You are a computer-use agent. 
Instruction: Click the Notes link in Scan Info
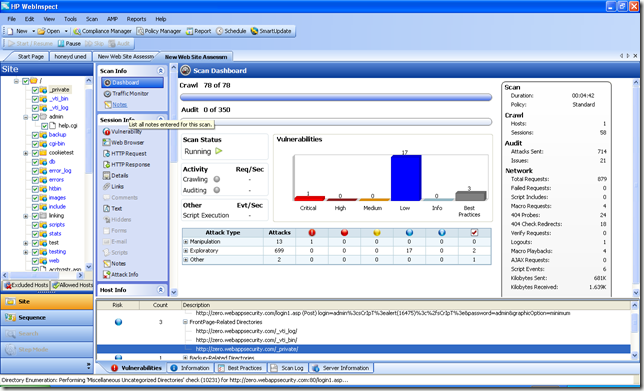coord(120,105)
